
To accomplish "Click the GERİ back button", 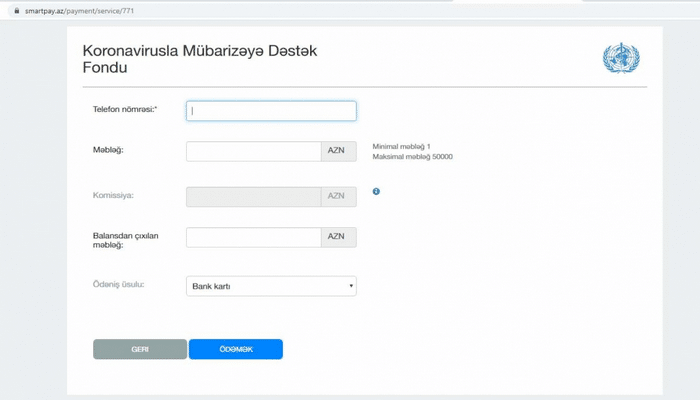I will [x=140, y=349].
